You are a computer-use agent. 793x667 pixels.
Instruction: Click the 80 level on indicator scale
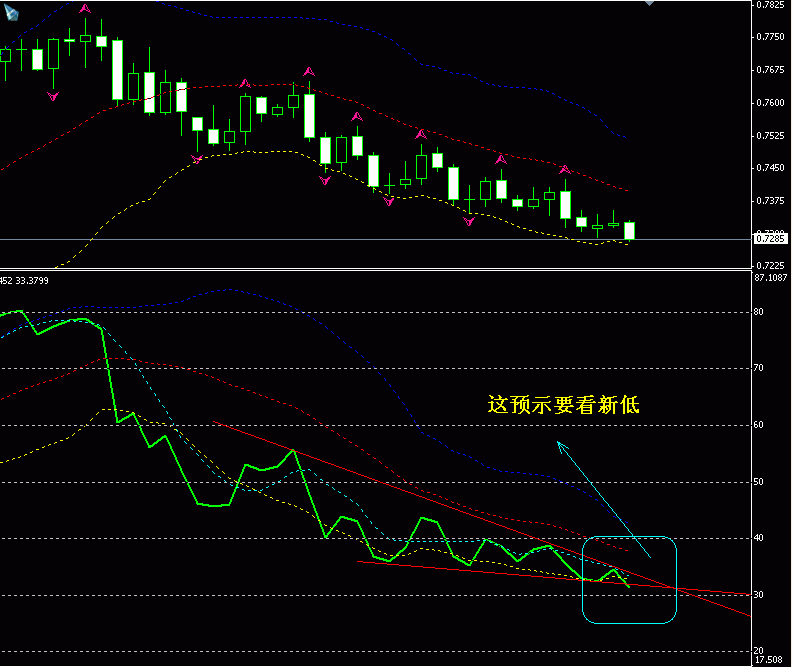759,312
